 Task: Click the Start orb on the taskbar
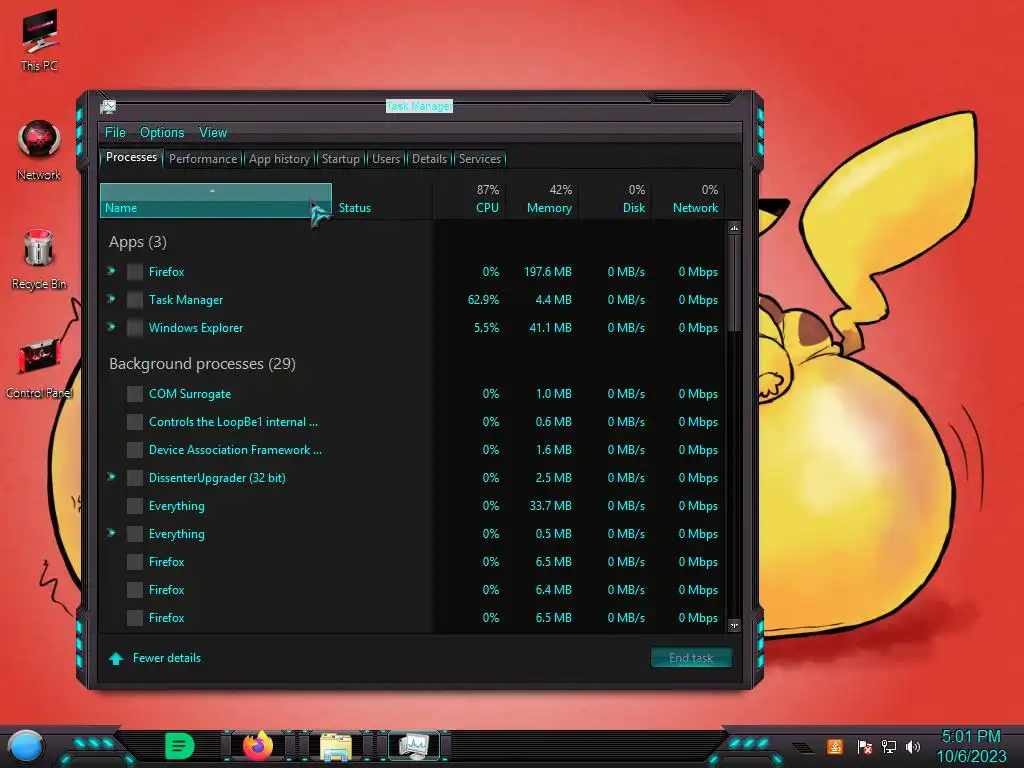[26, 746]
